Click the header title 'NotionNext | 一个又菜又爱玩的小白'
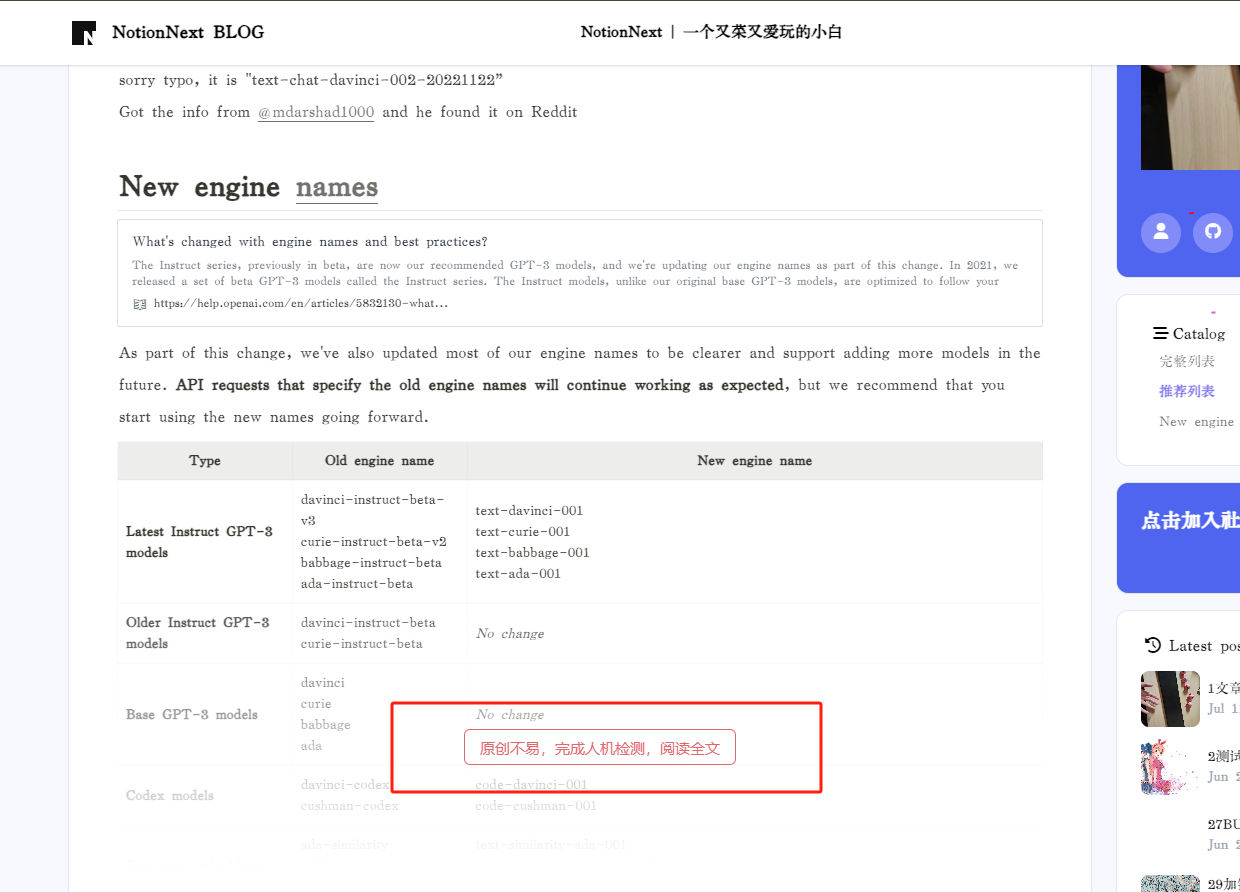 (712, 32)
